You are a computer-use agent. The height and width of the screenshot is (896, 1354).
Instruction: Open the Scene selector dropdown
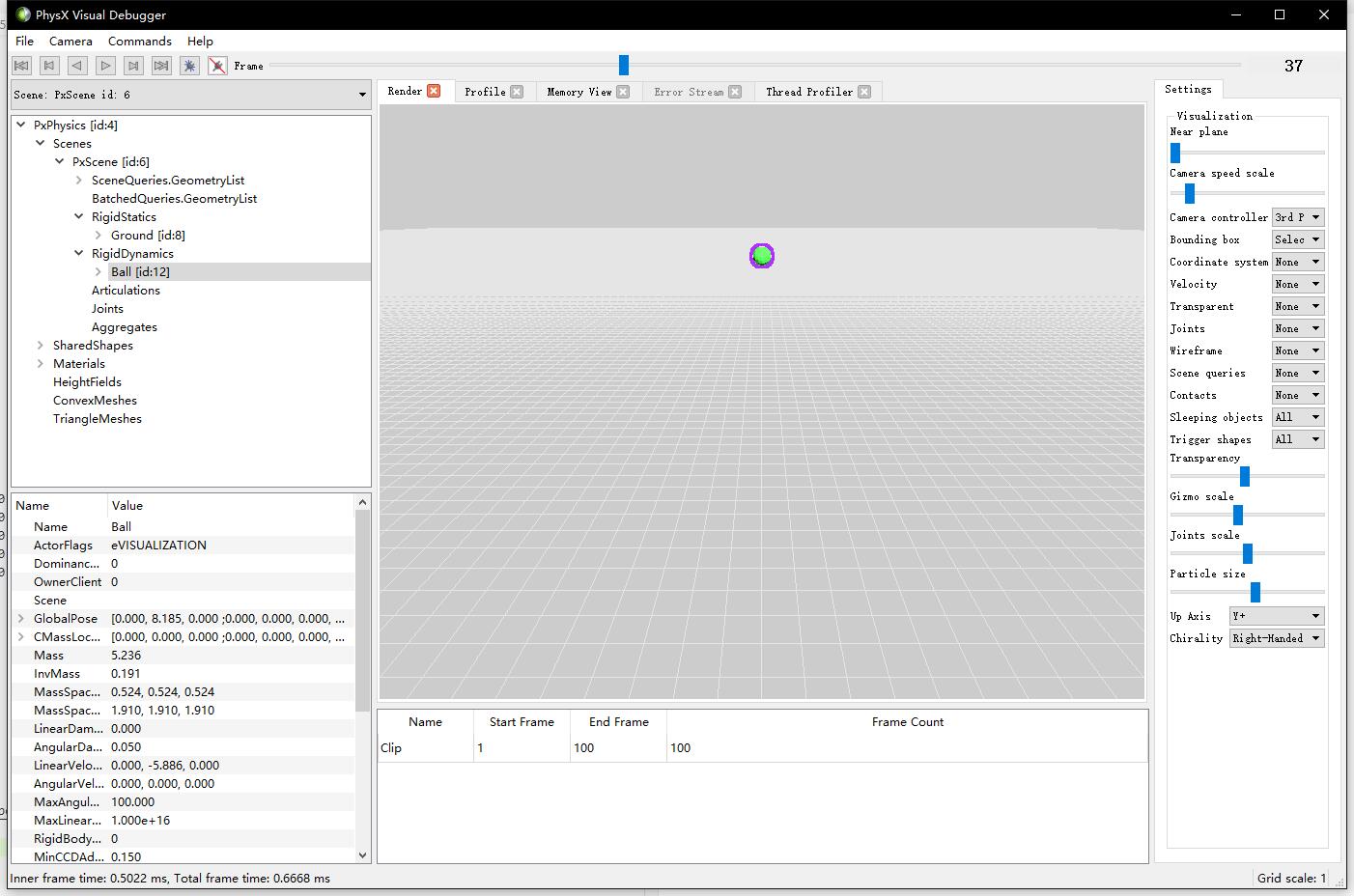(190, 95)
